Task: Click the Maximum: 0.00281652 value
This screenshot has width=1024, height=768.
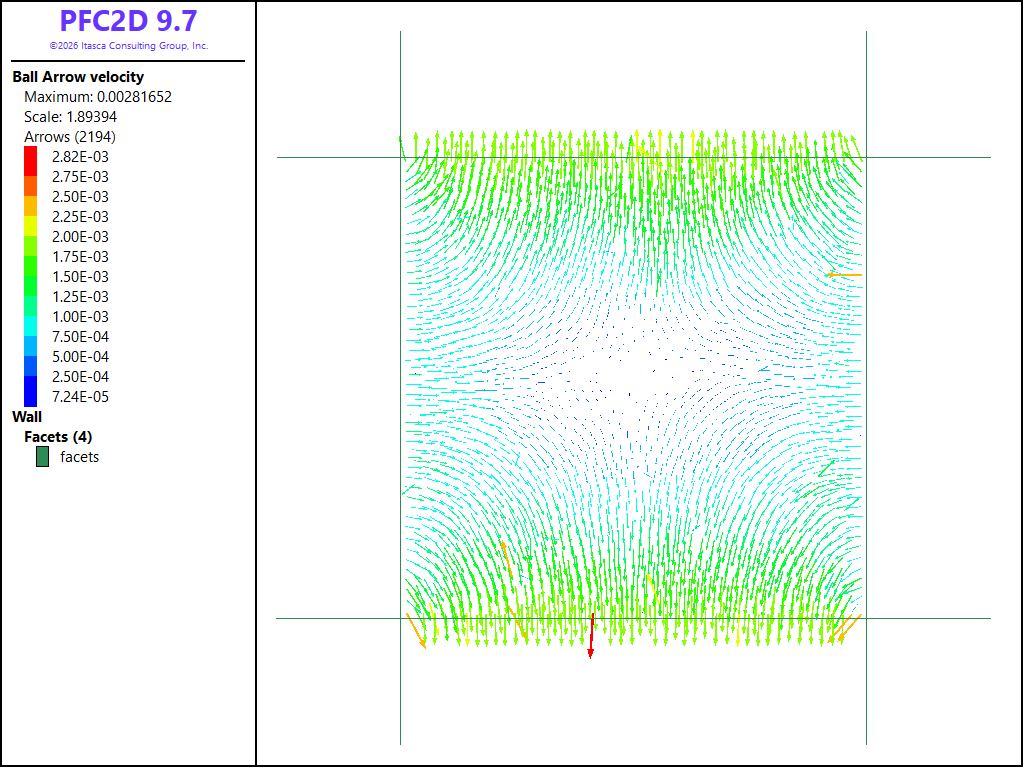Action: click(x=98, y=97)
